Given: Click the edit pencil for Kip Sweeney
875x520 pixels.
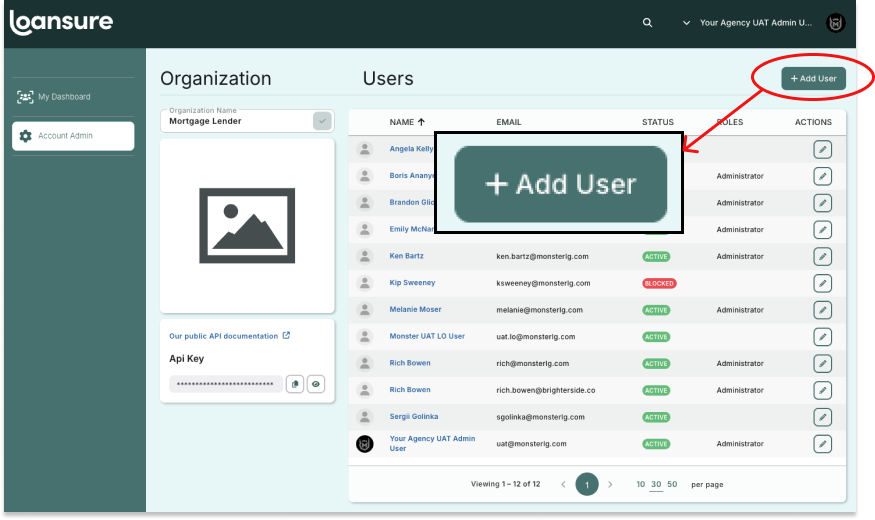Looking at the screenshot, I should click(822, 283).
